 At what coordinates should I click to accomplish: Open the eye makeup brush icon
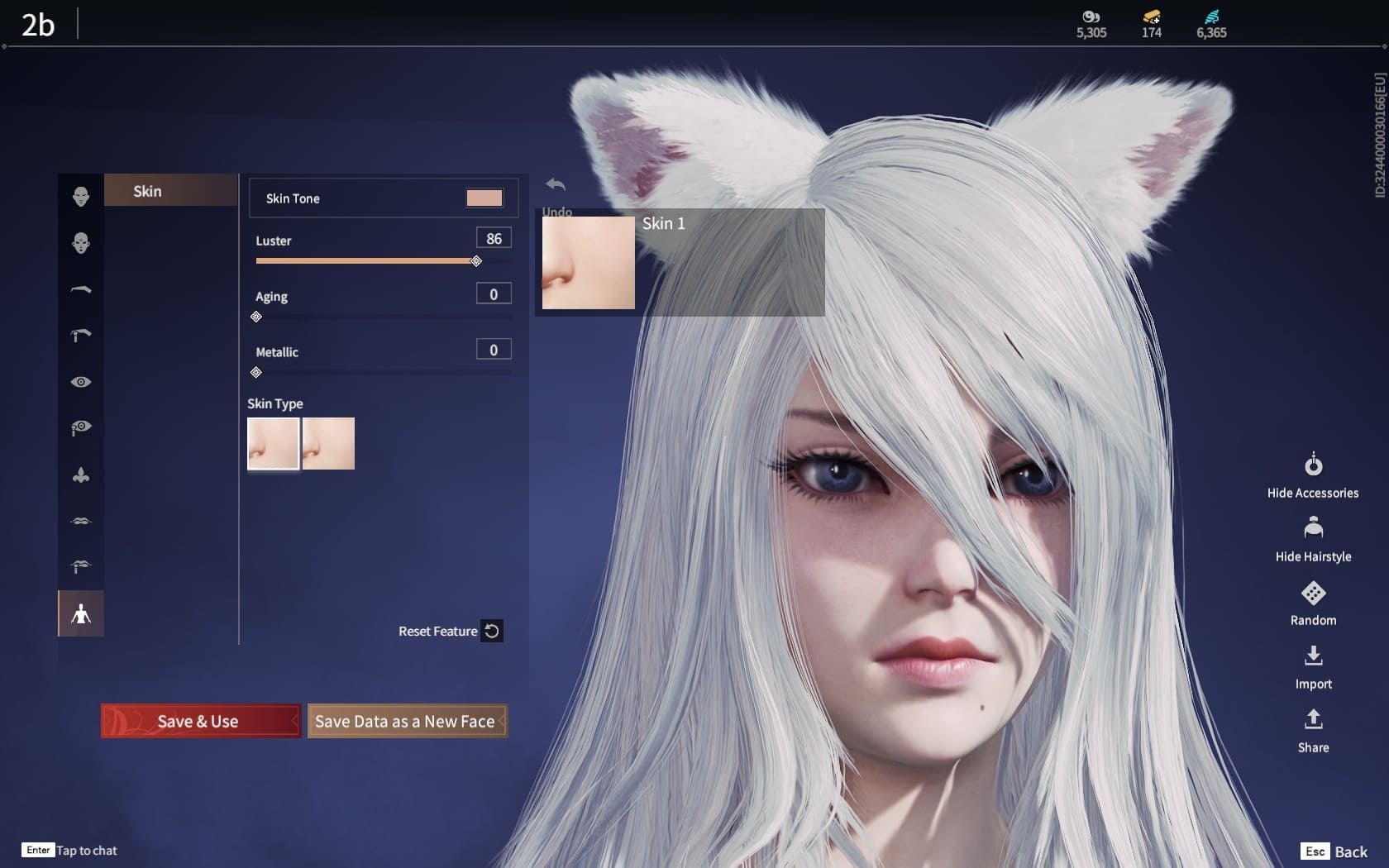(x=81, y=427)
